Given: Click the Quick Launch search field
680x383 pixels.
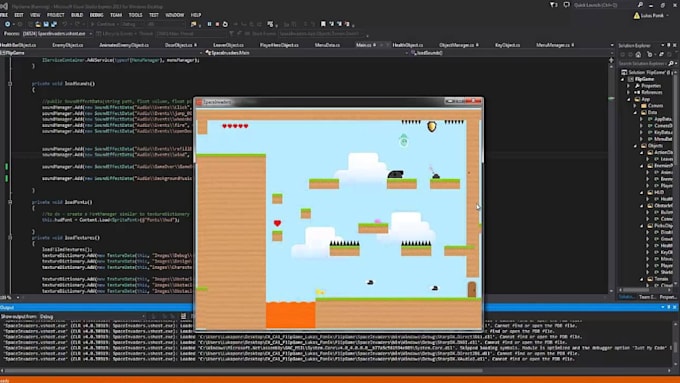Looking at the screenshot, I should (605, 5).
